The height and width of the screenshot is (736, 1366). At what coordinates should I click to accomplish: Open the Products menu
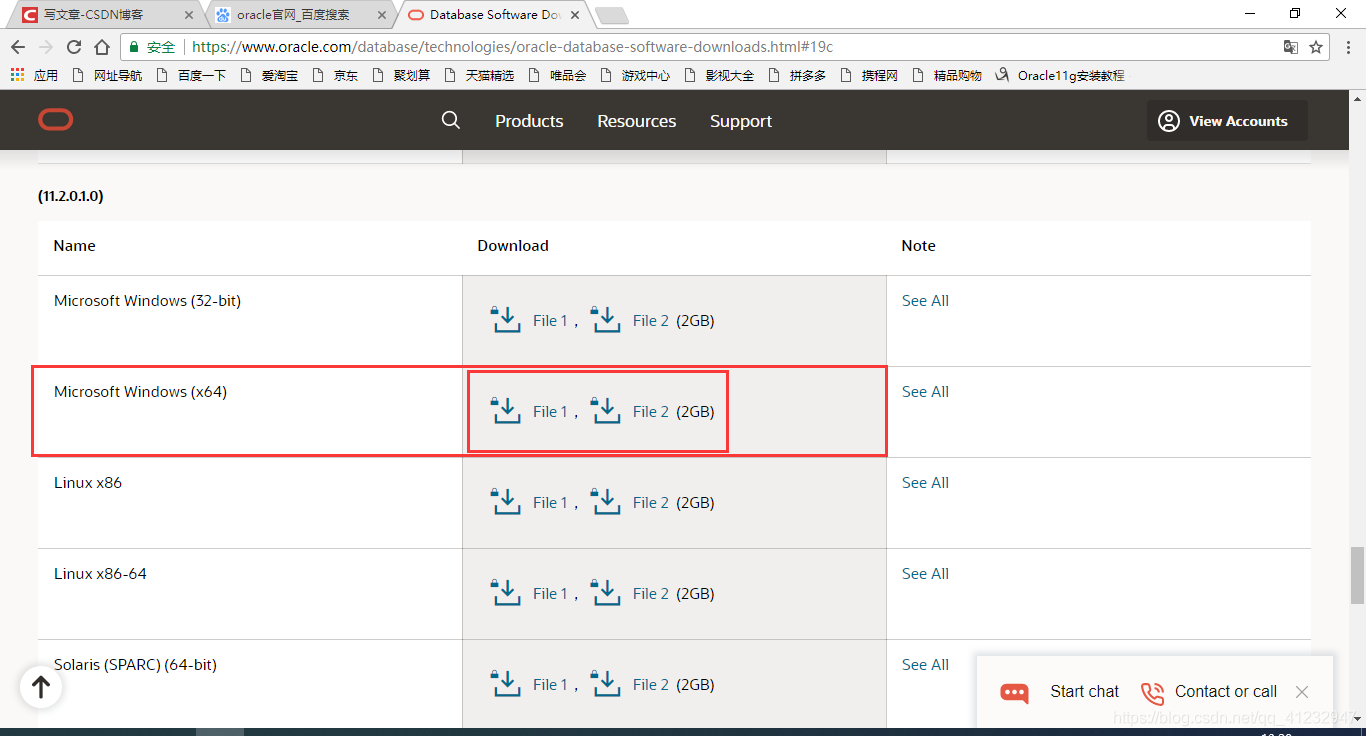coord(529,121)
